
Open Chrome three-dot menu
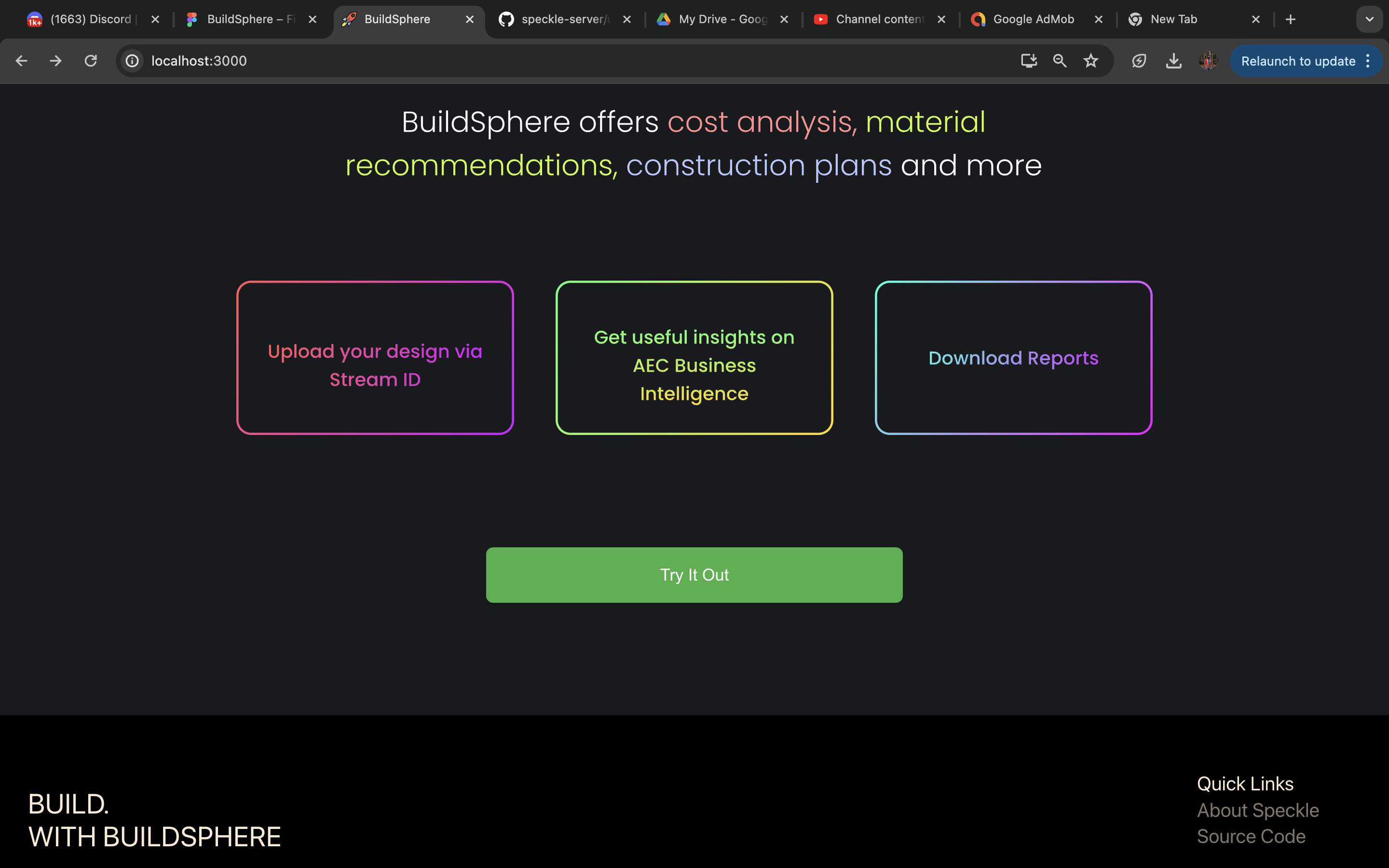(1368, 61)
